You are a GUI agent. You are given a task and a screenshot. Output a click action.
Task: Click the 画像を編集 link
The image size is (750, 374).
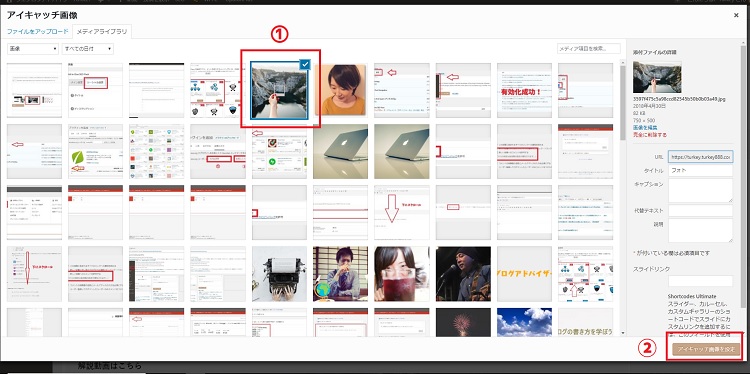[645, 128]
